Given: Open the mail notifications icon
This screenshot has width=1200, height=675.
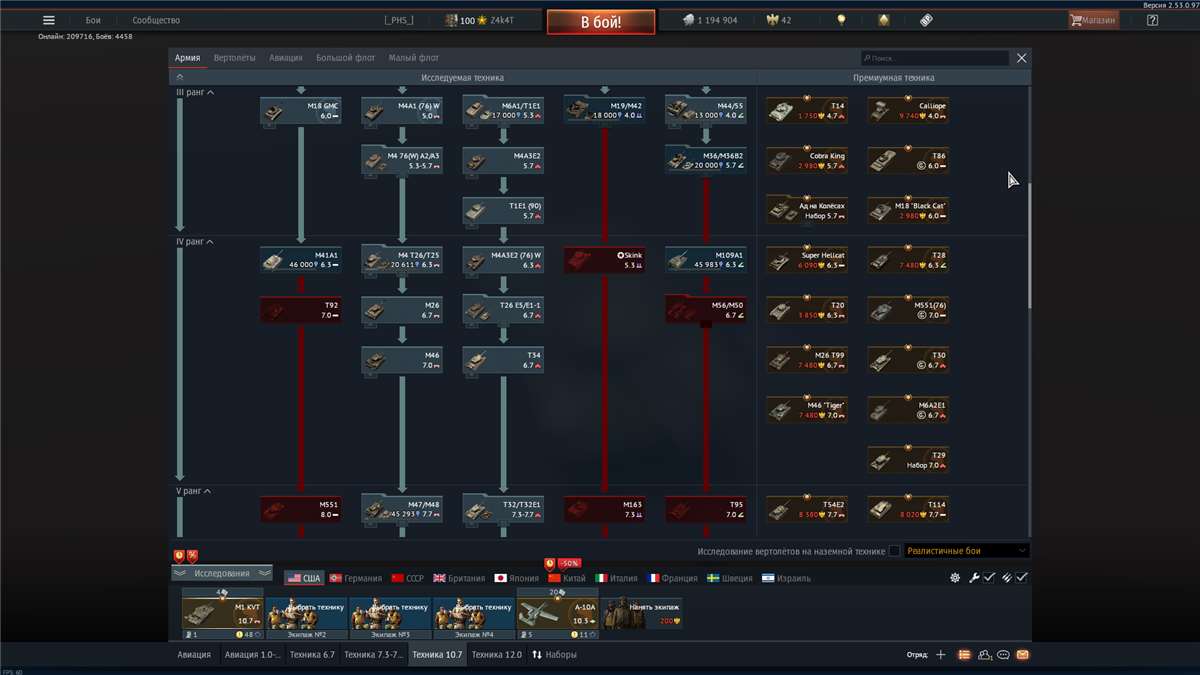Looking at the screenshot, I should tap(1022, 655).
